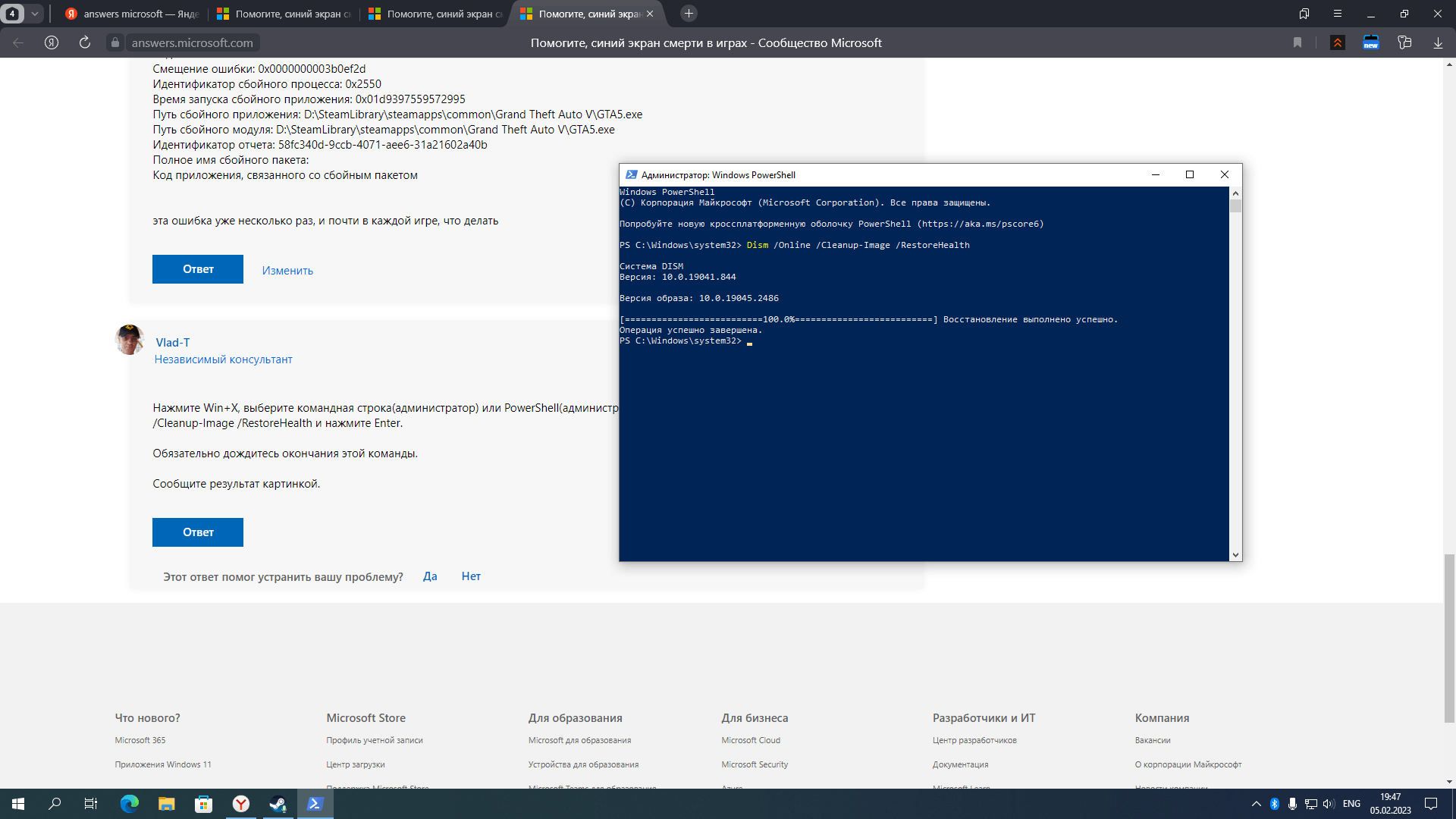Click the PowerShell scrollbar down arrow
This screenshot has height=819, width=1456.
1235,555
